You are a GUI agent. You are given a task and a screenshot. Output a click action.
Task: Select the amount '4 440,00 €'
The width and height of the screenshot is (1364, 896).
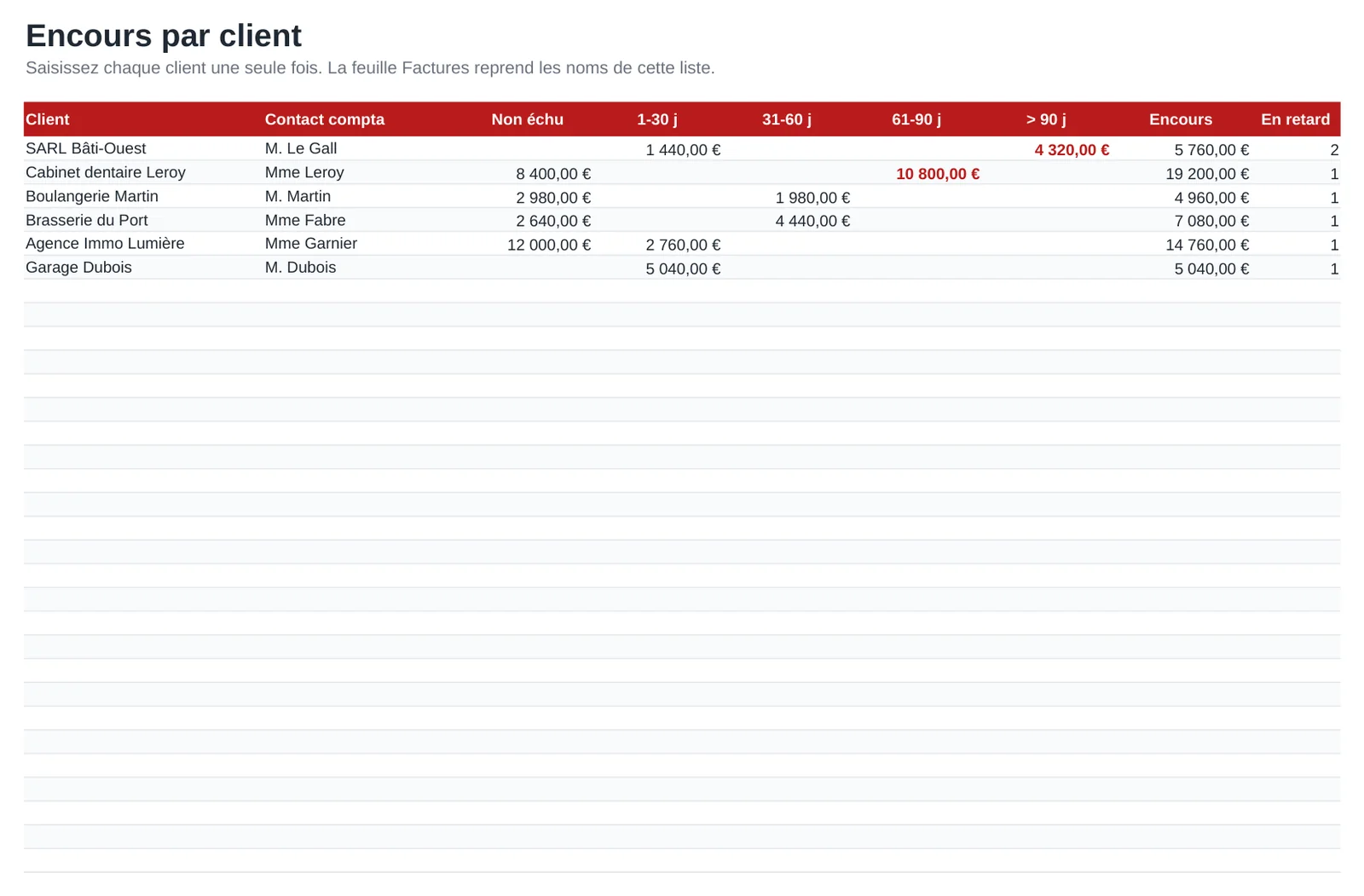click(812, 221)
